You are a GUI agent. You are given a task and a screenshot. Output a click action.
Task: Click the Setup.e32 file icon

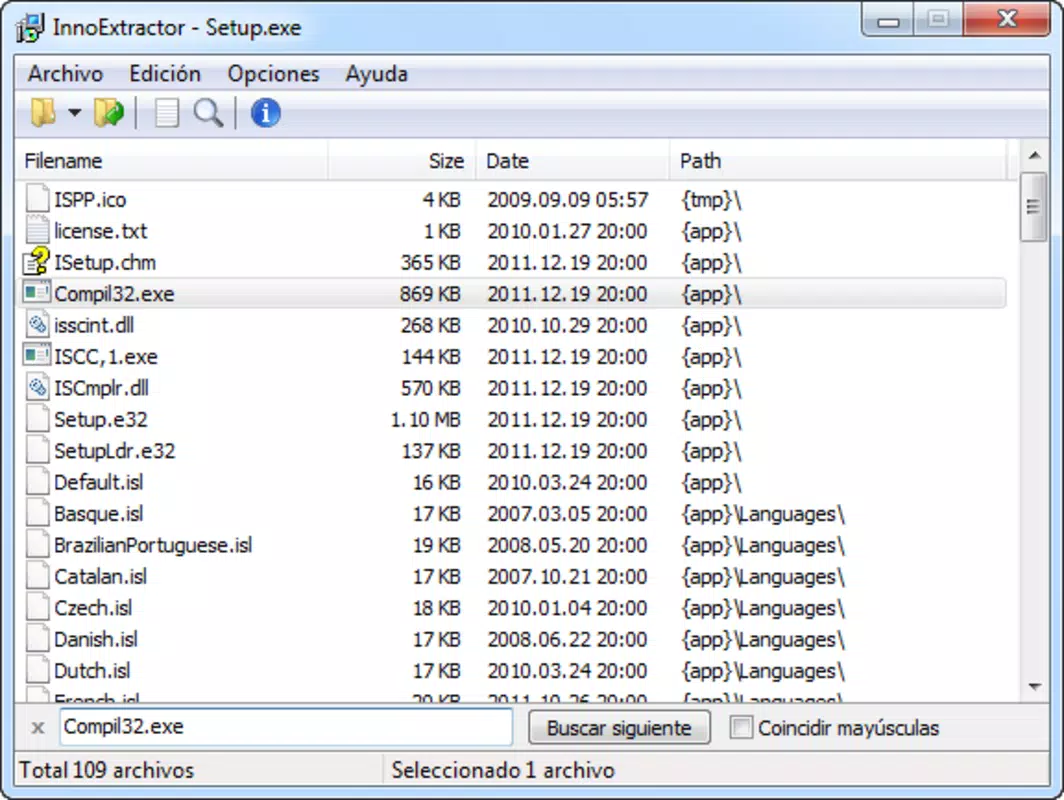click(x=37, y=419)
